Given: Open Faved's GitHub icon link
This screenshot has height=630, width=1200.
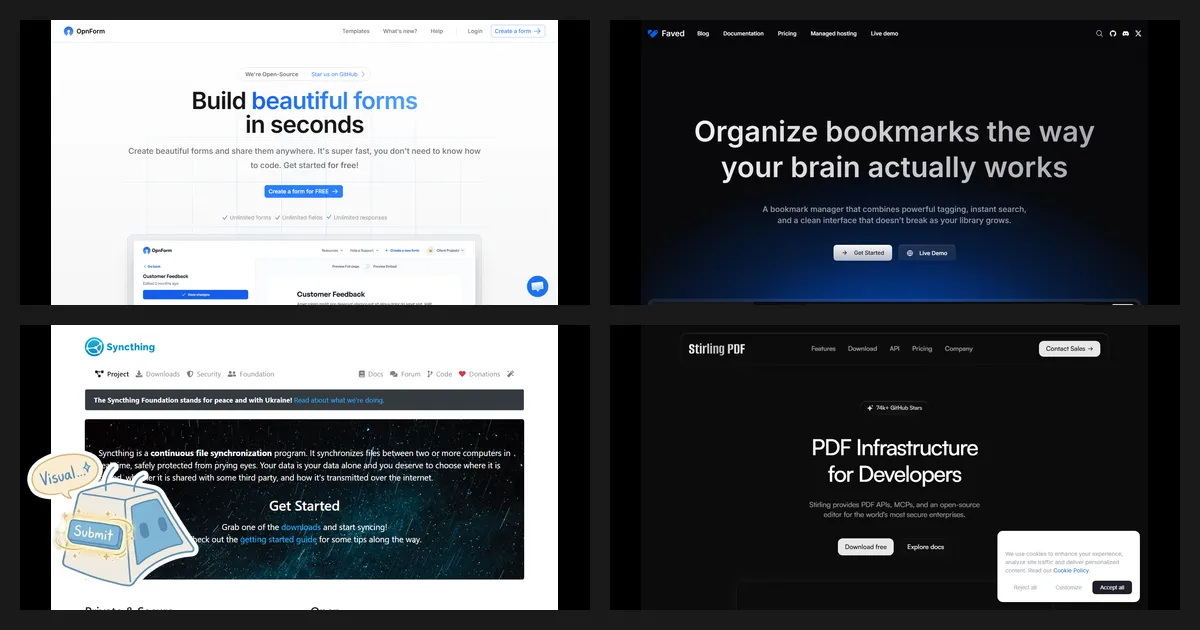Looking at the screenshot, I should point(1113,33).
